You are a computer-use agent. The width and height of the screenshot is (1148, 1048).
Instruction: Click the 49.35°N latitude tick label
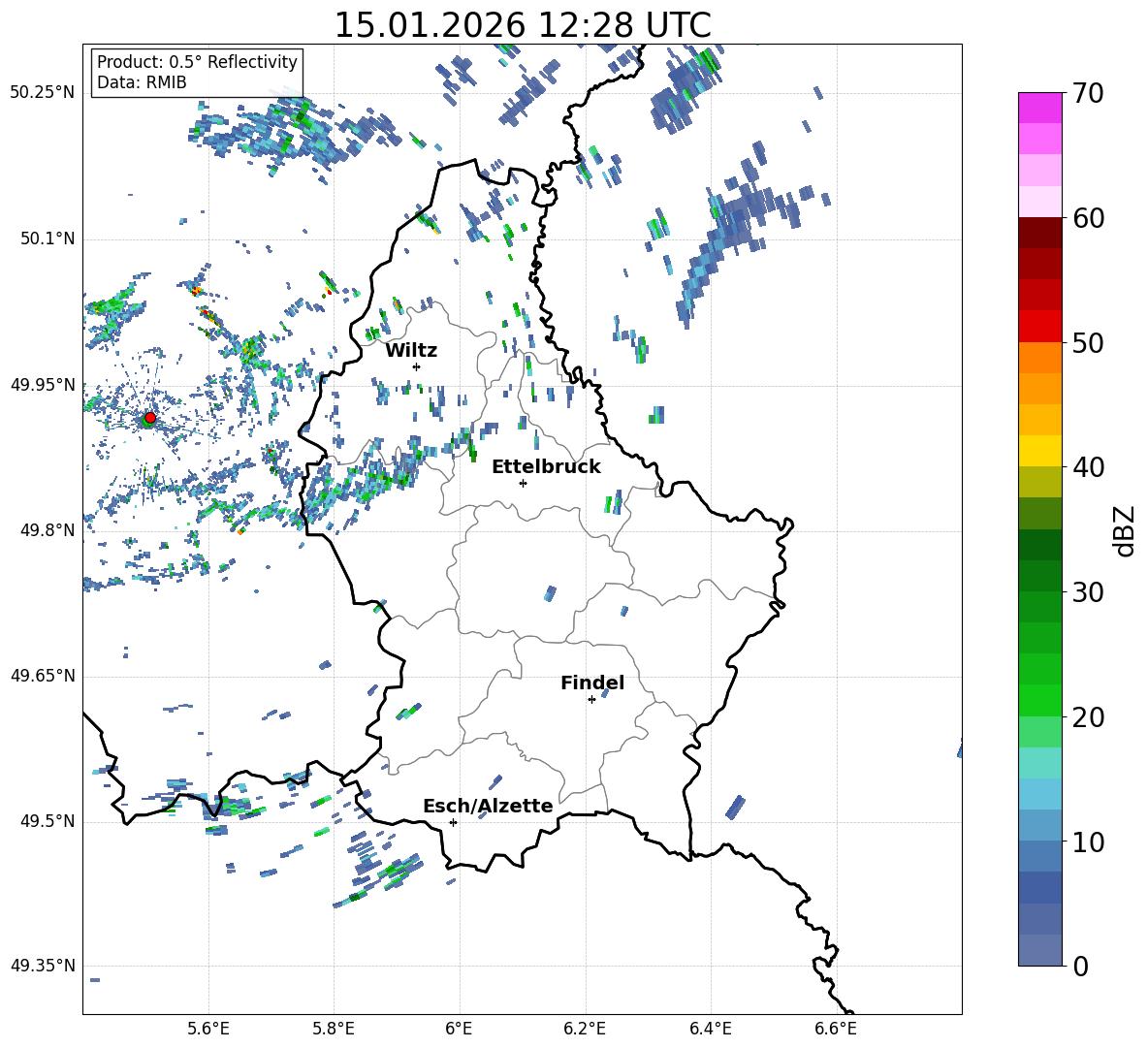pos(43,966)
